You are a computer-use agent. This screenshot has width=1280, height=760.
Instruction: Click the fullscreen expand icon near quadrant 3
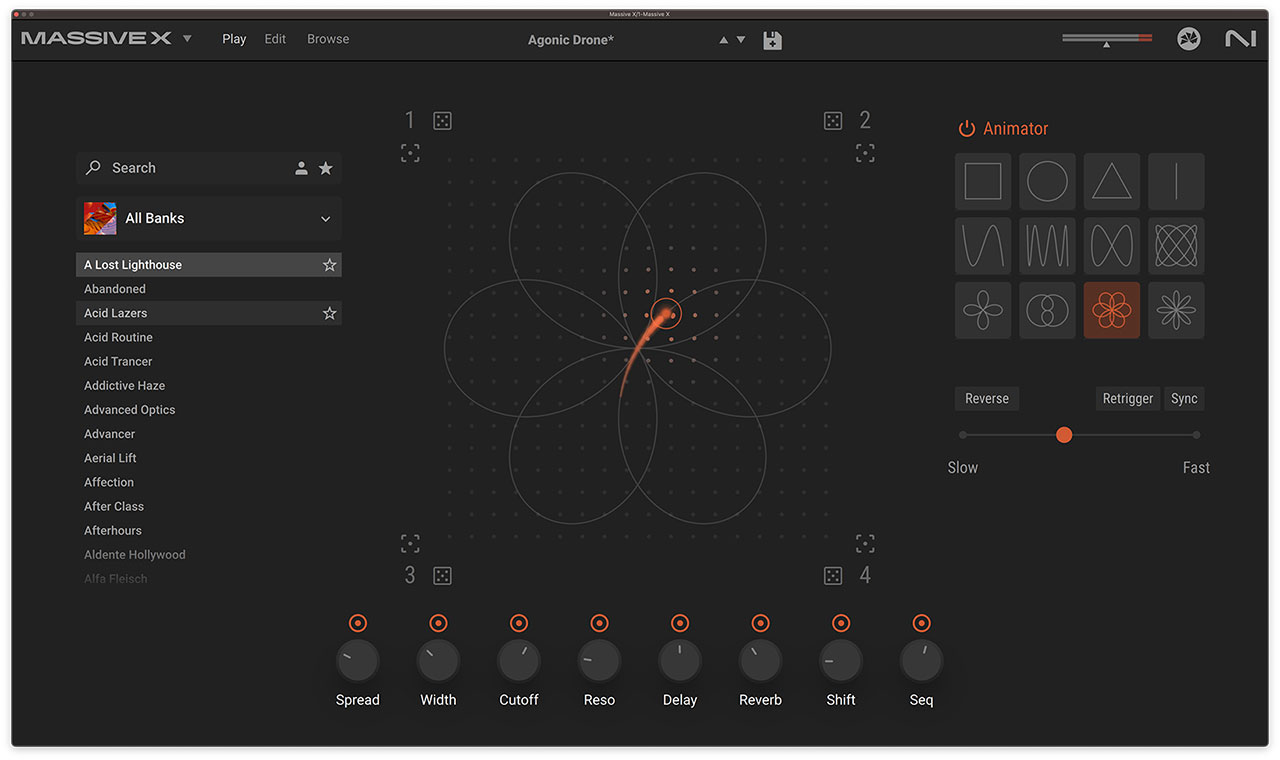click(410, 542)
